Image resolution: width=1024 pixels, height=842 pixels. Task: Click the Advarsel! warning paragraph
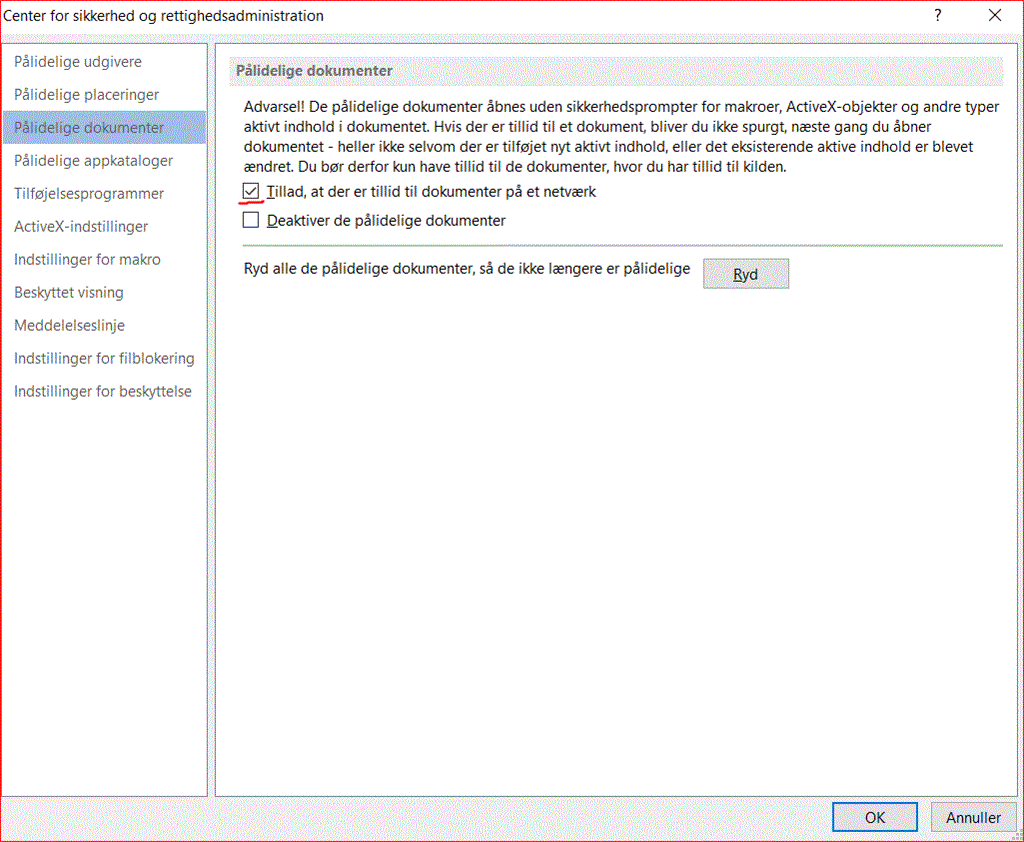tap(622, 137)
